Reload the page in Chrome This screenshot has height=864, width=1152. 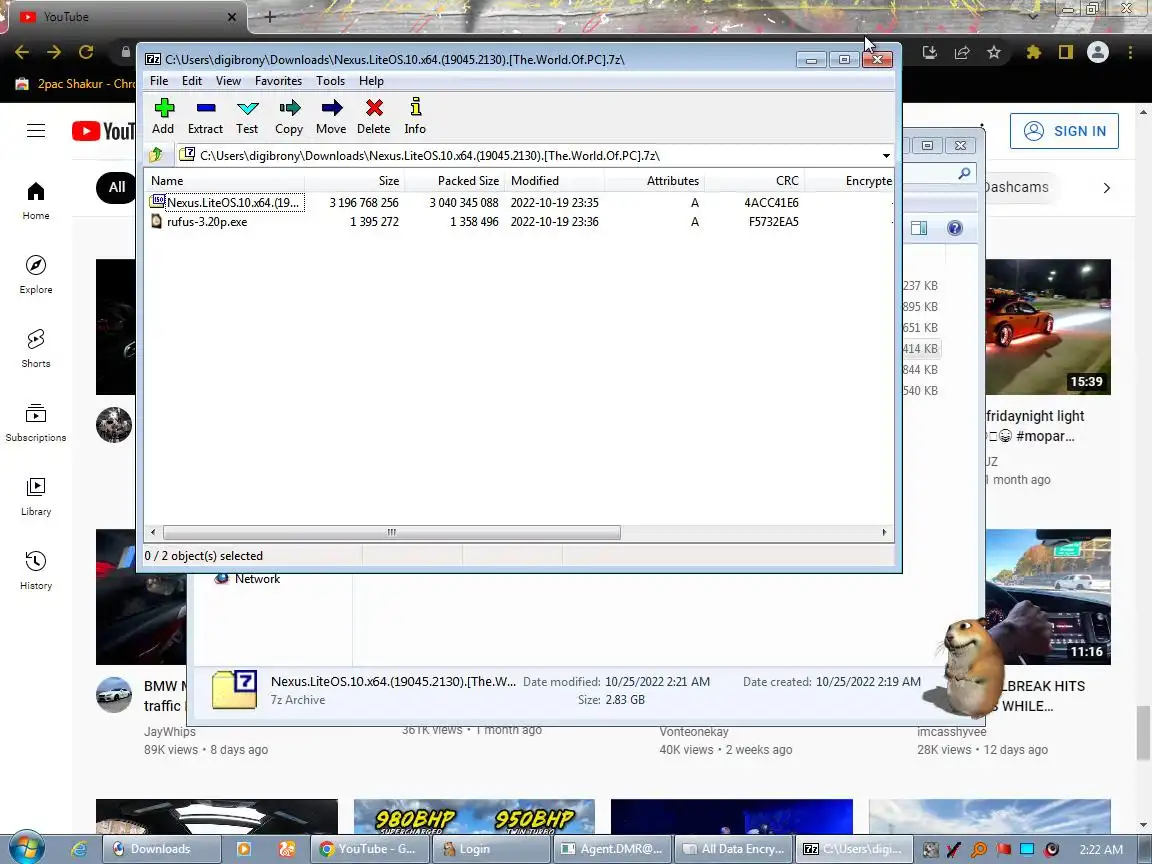coord(86,52)
